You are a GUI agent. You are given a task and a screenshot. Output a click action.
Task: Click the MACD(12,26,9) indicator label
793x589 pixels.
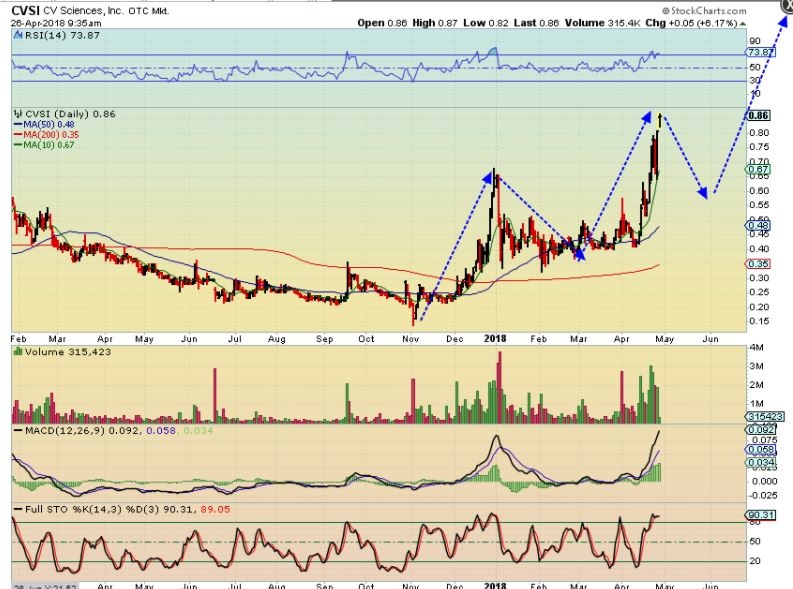[x=58, y=428]
